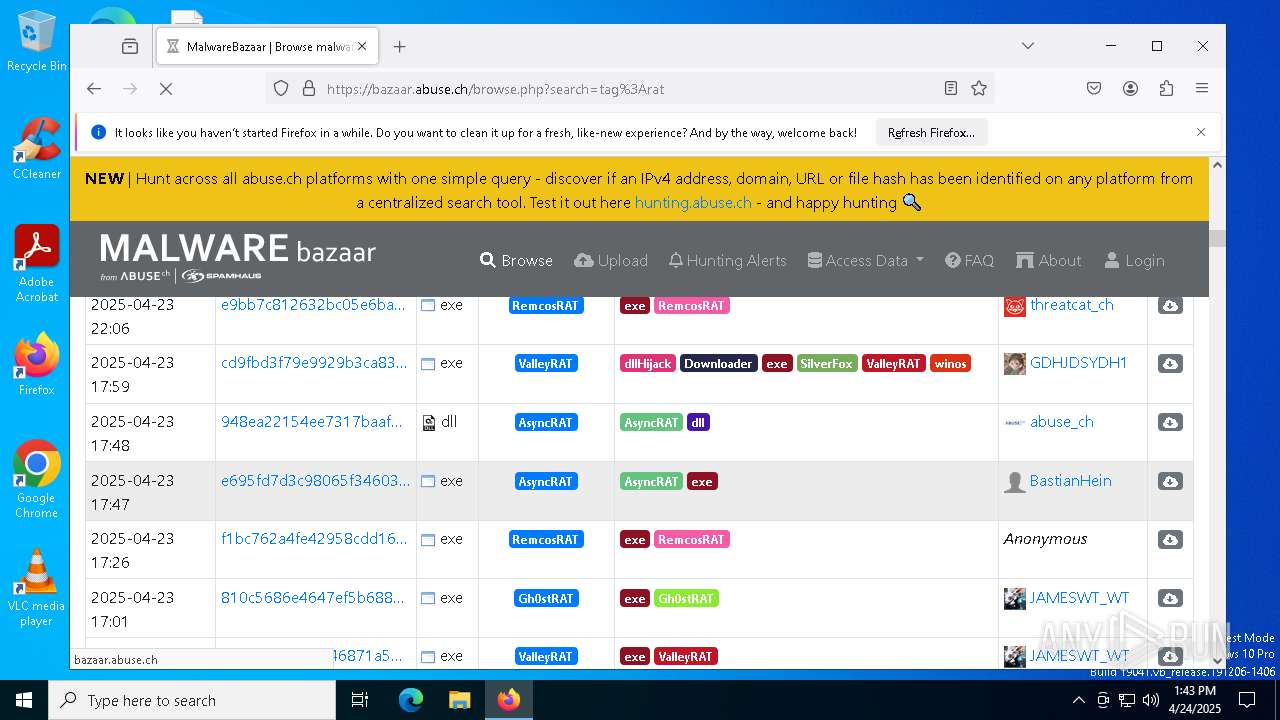Open Hunting Alerts page

[x=727, y=260]
